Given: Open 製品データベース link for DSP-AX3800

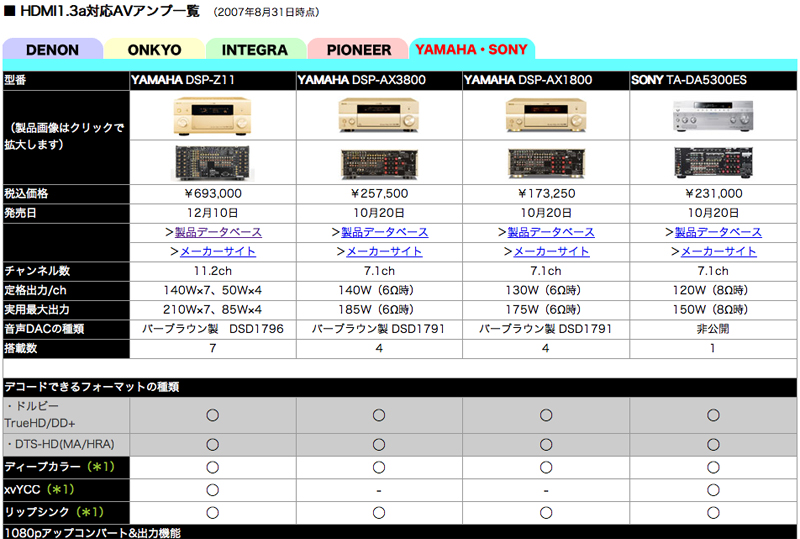Looking at the screenshot, I should pos(385,232).
